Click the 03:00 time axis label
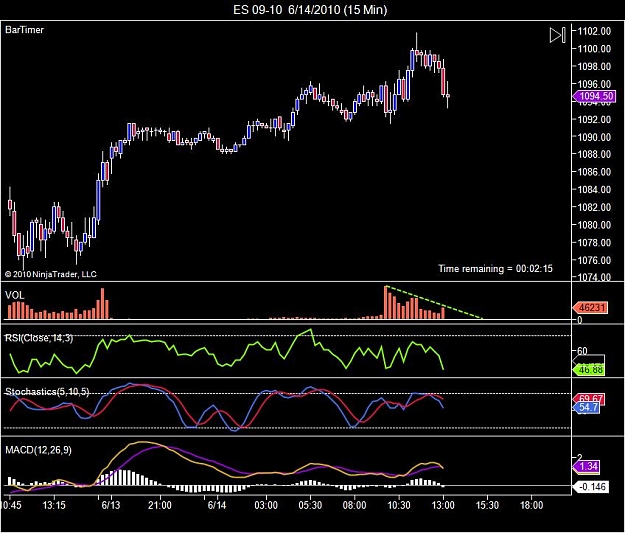 click(x=266, y=505)
